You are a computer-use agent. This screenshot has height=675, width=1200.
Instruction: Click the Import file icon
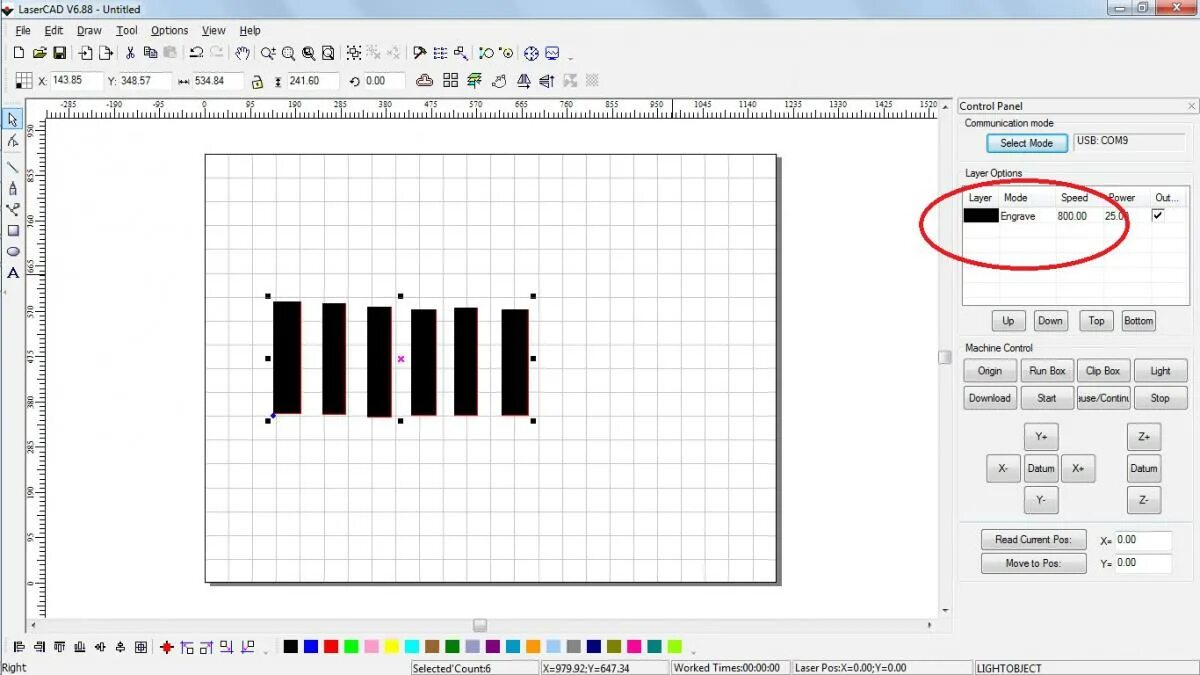pyautogui.click(x=85, y=53)
